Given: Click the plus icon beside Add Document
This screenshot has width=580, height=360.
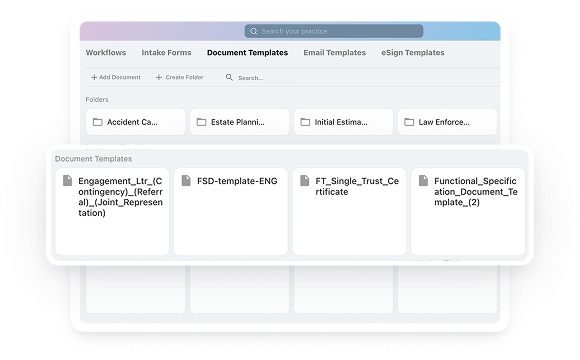Looking at the screenshot, I should click(94, 77).
